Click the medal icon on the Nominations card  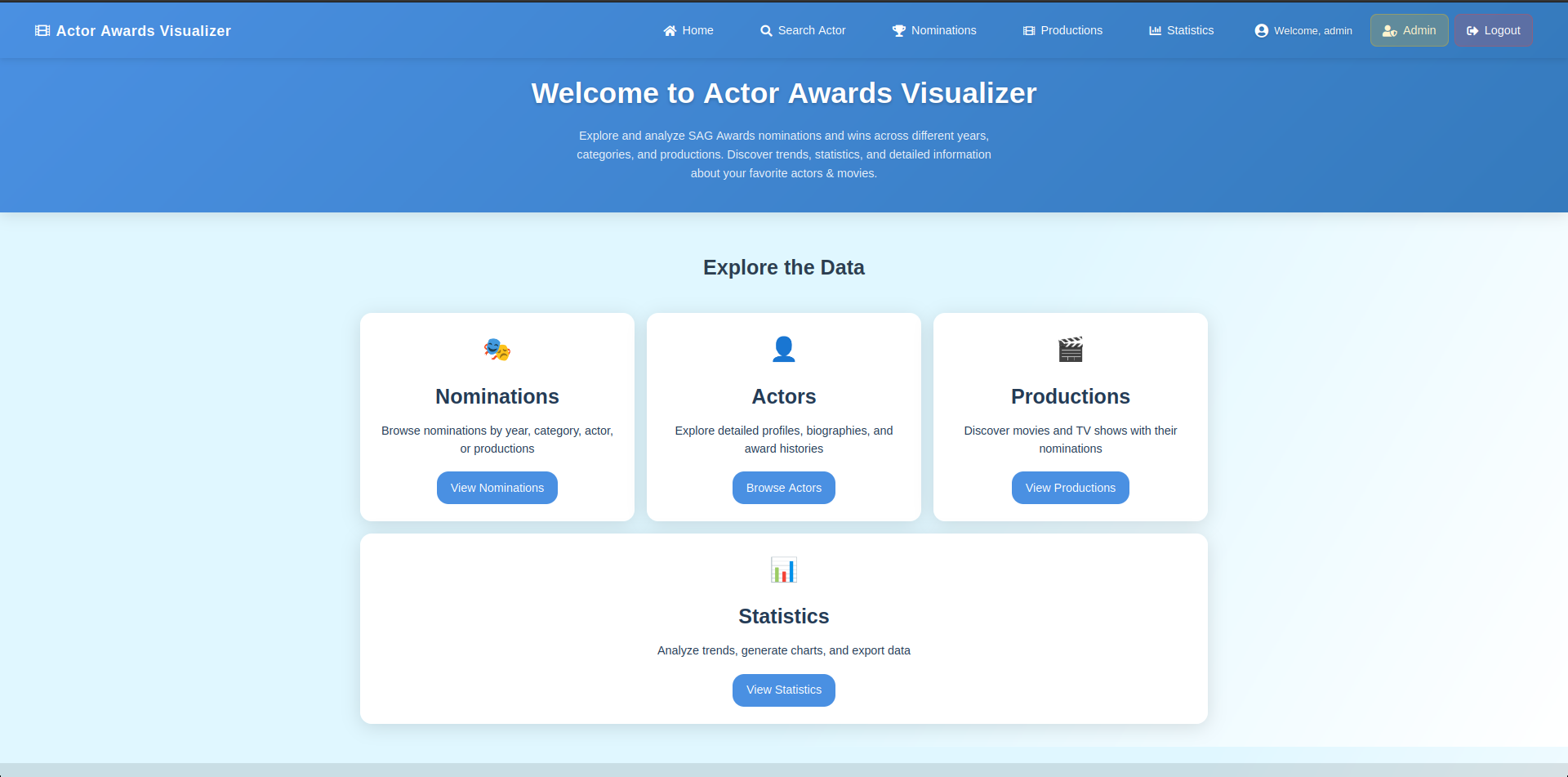coord(497,349)
